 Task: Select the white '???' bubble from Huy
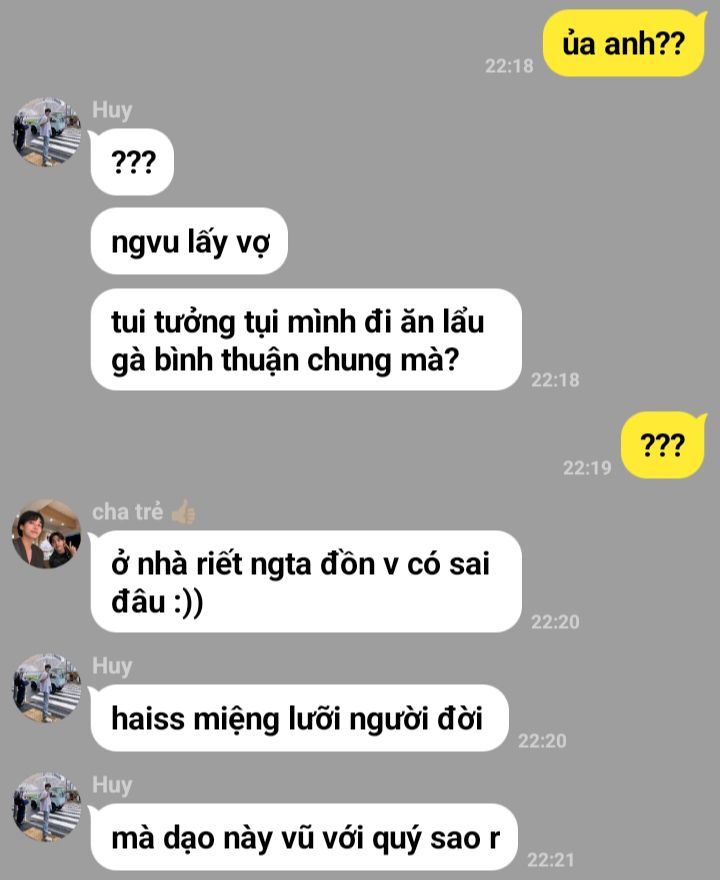click(x=132, y=162)
